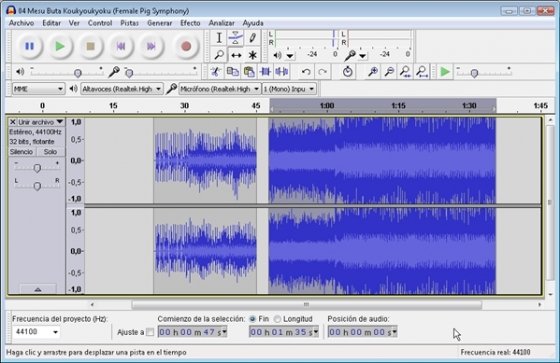Viewport: 560px width, 363px height.
Task: Open the Ayuda menu
Action: [x=253, y=23]
